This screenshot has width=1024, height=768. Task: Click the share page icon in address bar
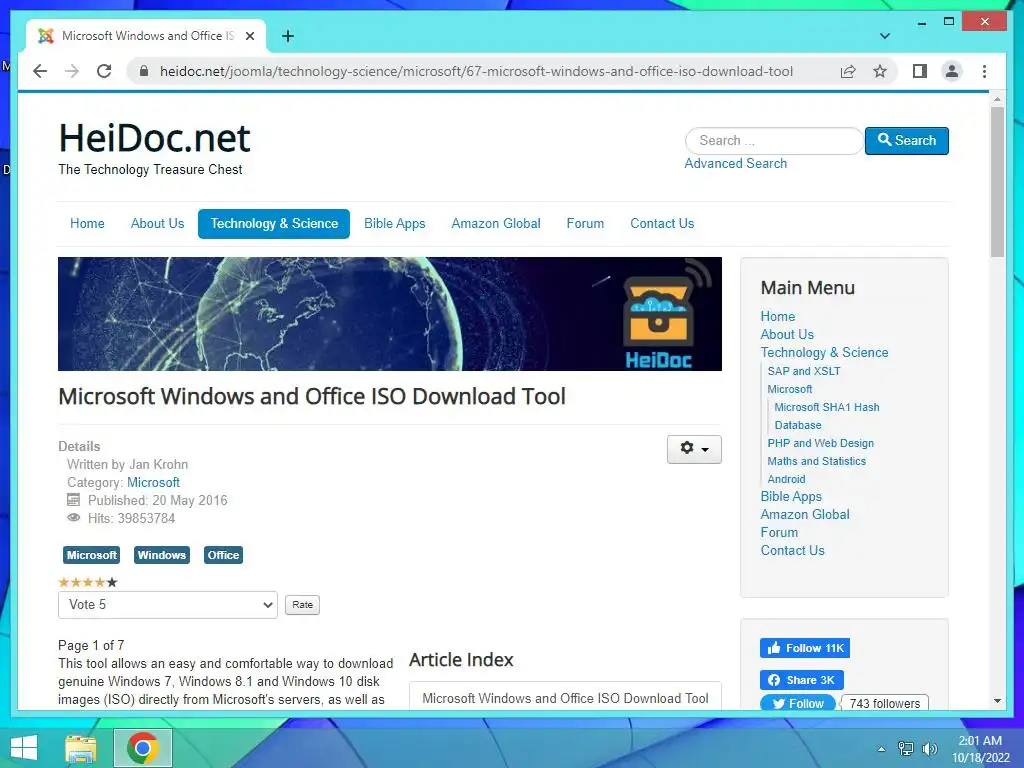(x=848, y=71)
